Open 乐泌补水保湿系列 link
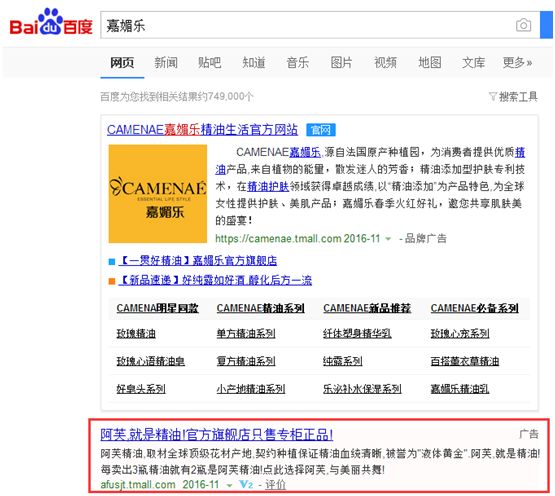555x496 pixels. pyautogui.click(x=362, y=389)
